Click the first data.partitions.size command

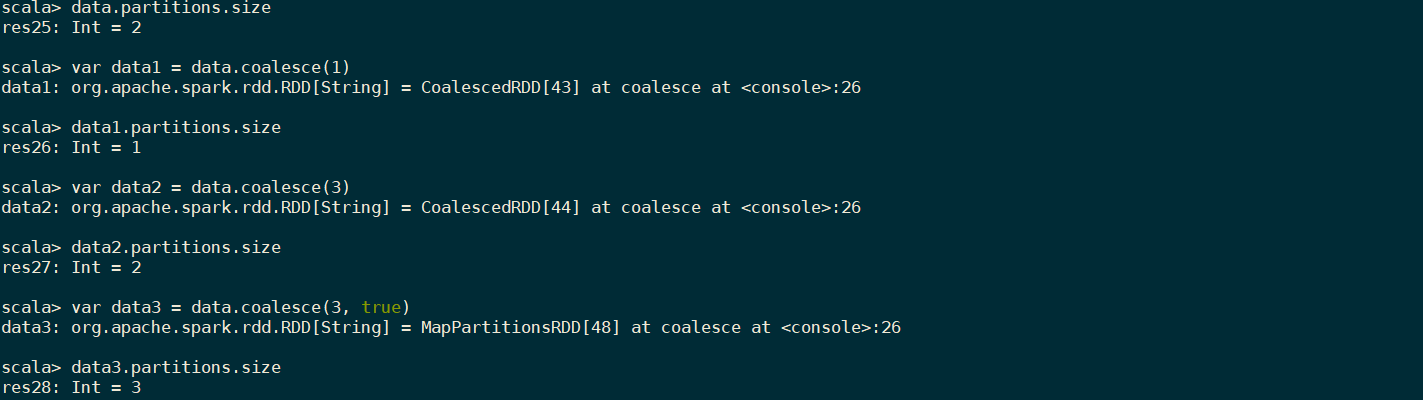pos(171,7)
